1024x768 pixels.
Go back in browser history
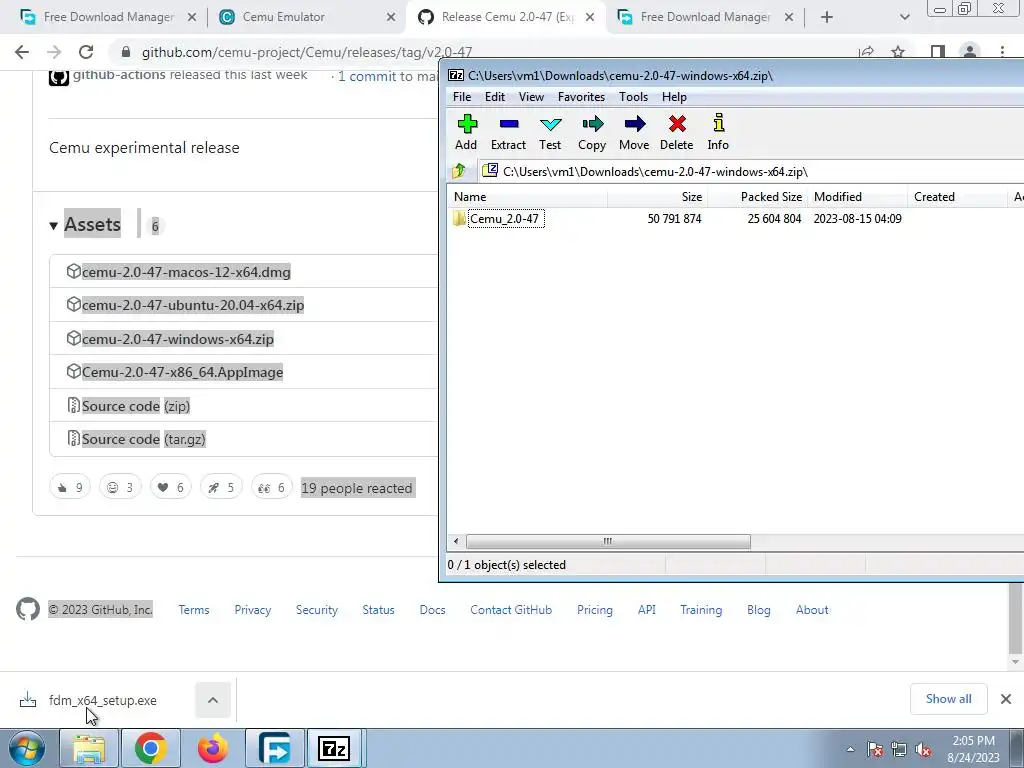click(22, 52)
